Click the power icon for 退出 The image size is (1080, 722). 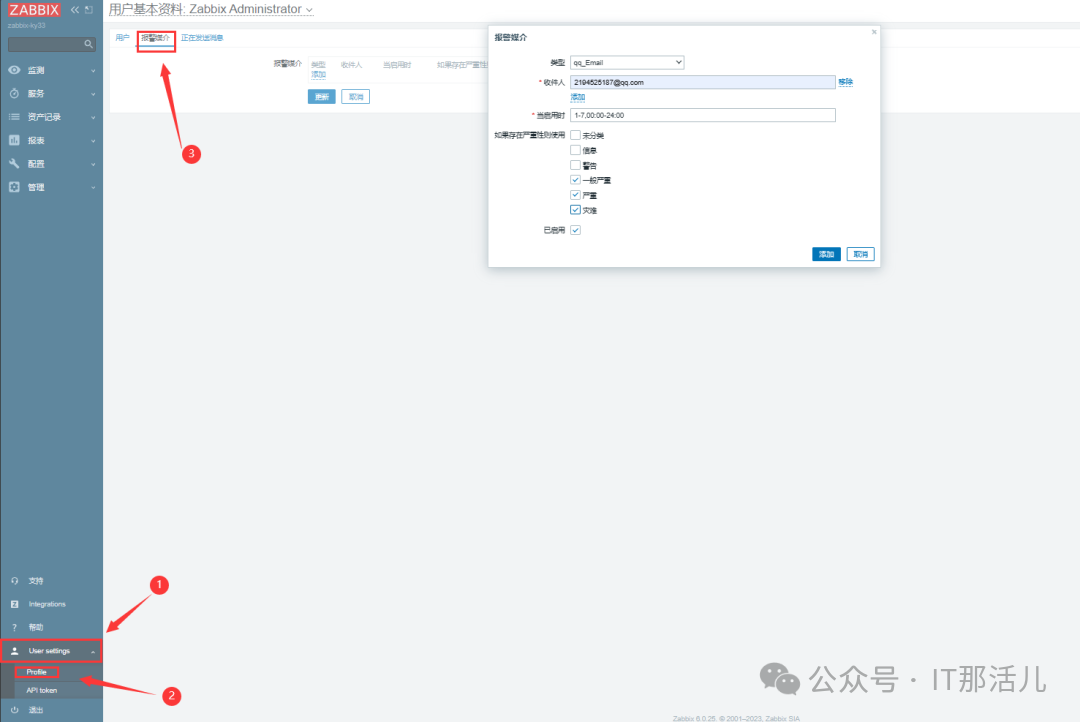click(x=14, y=710)
